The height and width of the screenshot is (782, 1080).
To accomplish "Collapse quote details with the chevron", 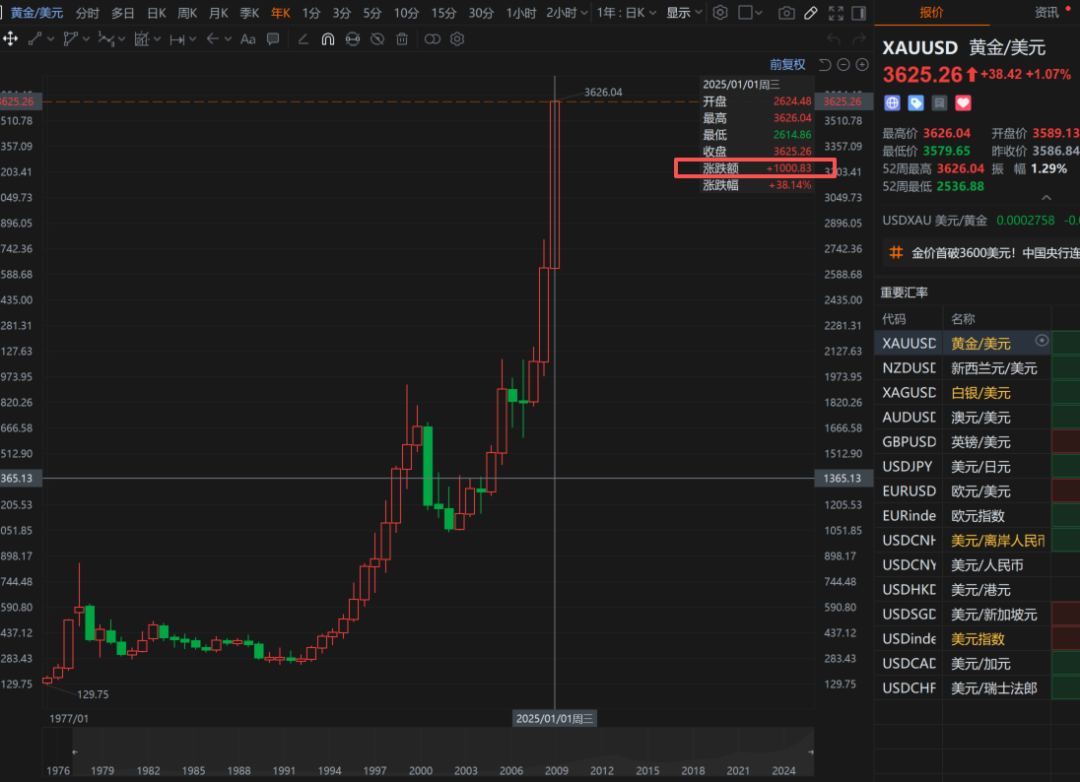I will [x=1047, y=197].
